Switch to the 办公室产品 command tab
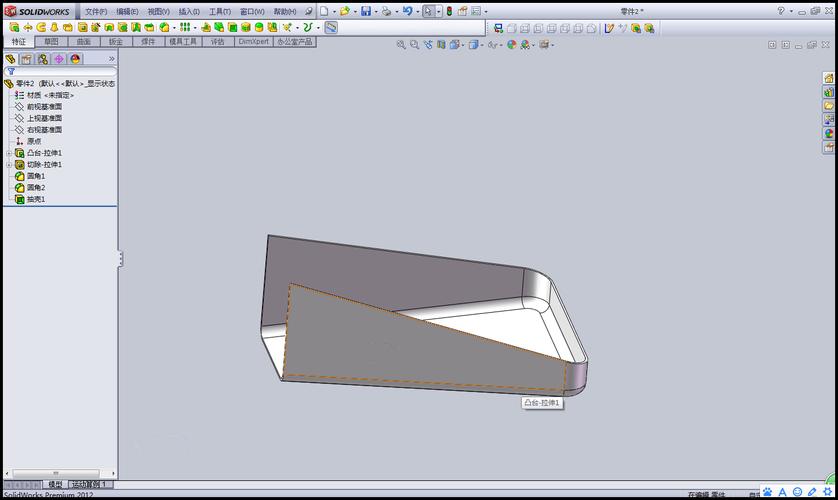 [x=294, y=42]
